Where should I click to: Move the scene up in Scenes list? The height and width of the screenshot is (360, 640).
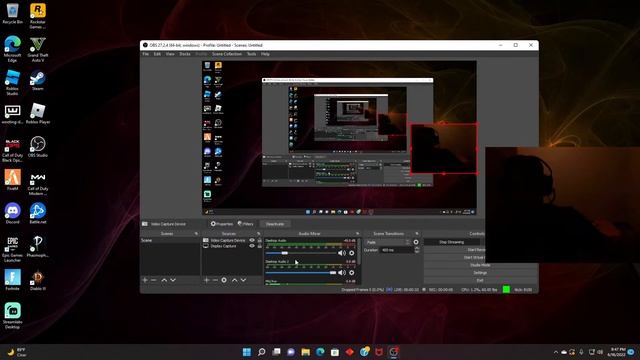pos(164,280)
